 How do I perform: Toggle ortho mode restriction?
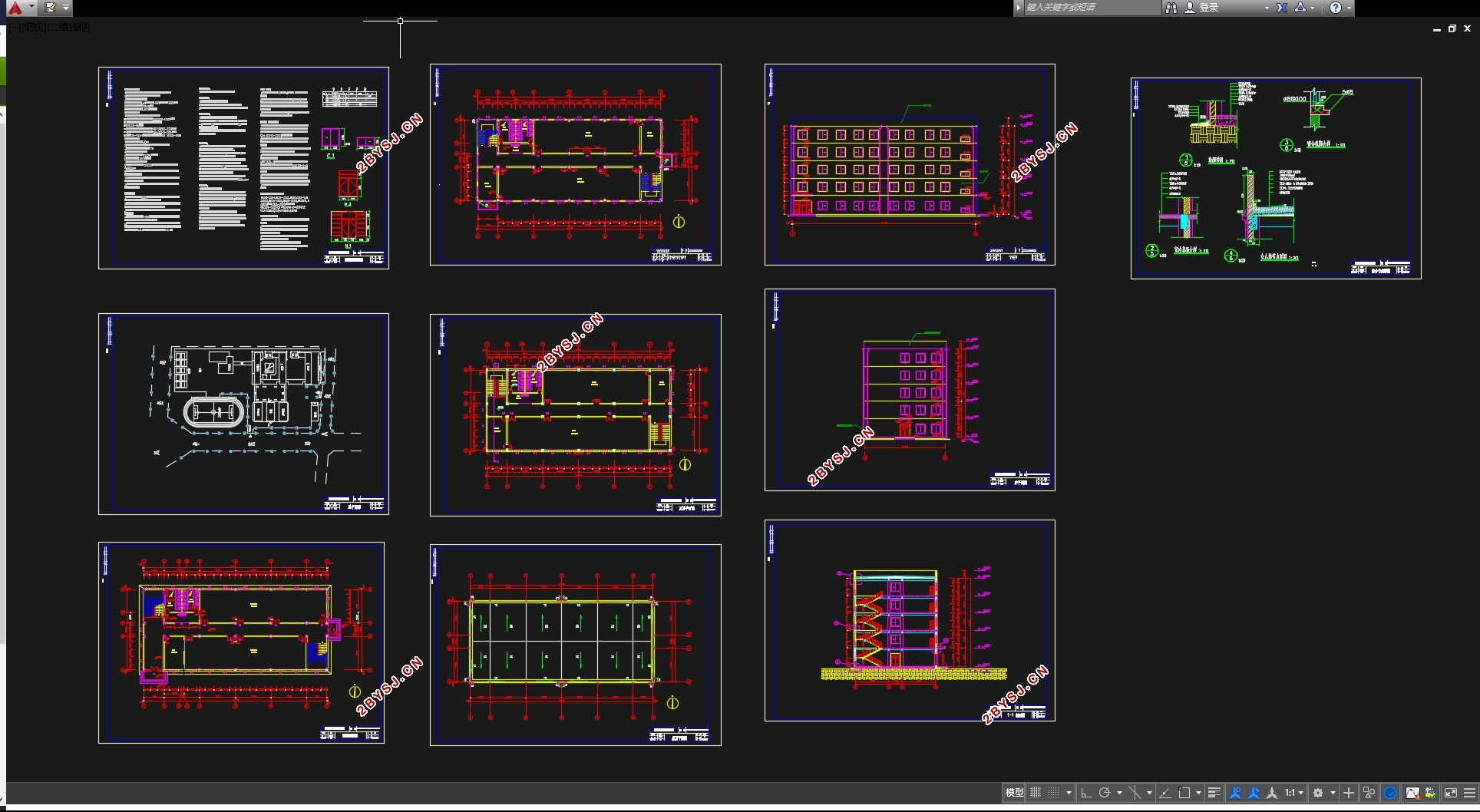1086,793
